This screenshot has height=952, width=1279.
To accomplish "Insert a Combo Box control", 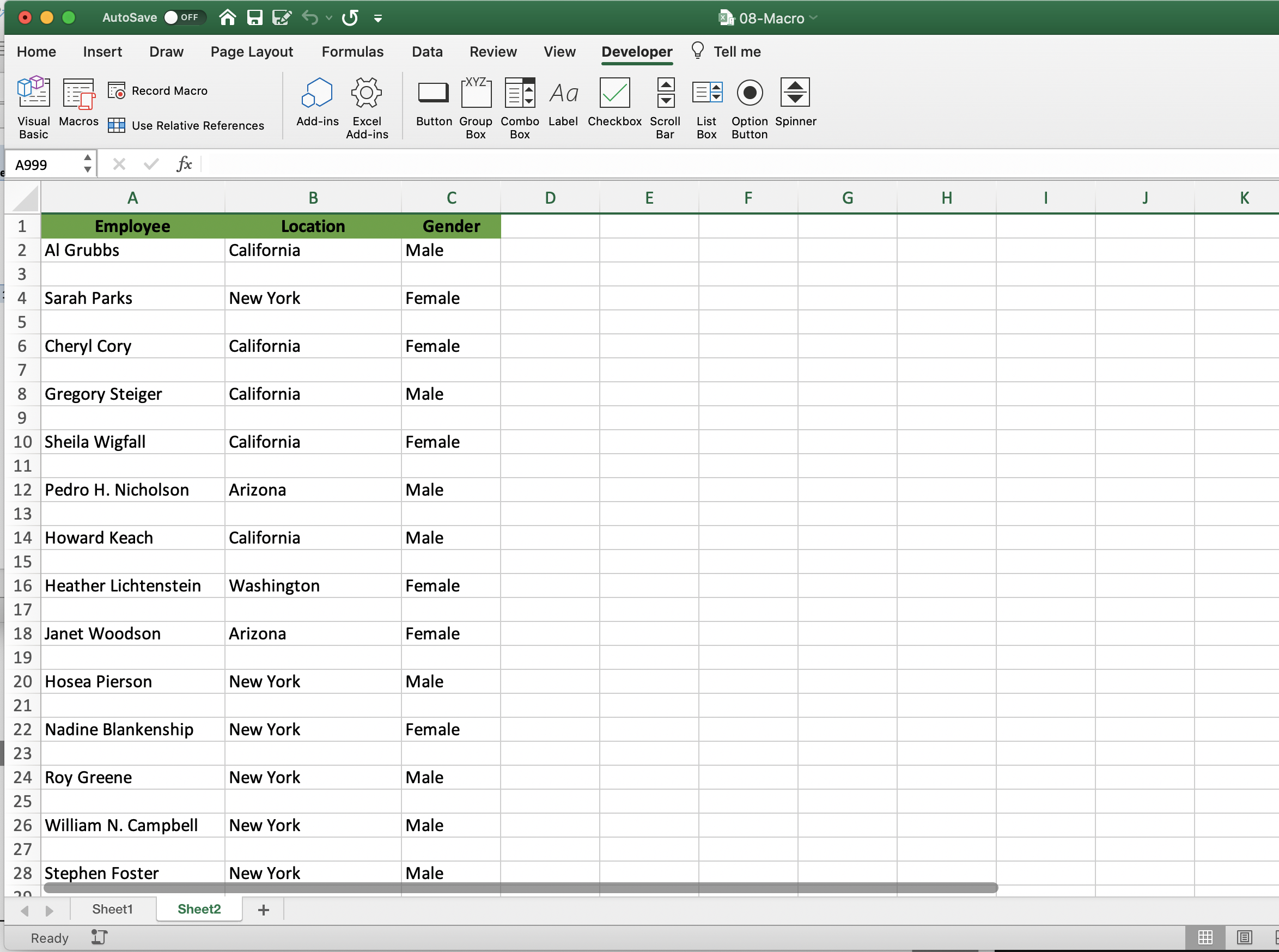I will point(519,108).
